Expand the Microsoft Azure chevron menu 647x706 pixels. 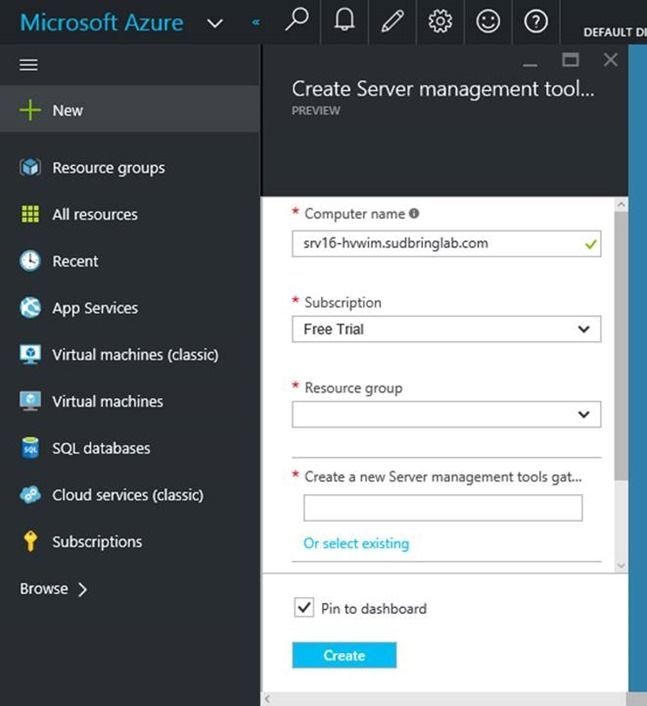[x=215, y=23]
